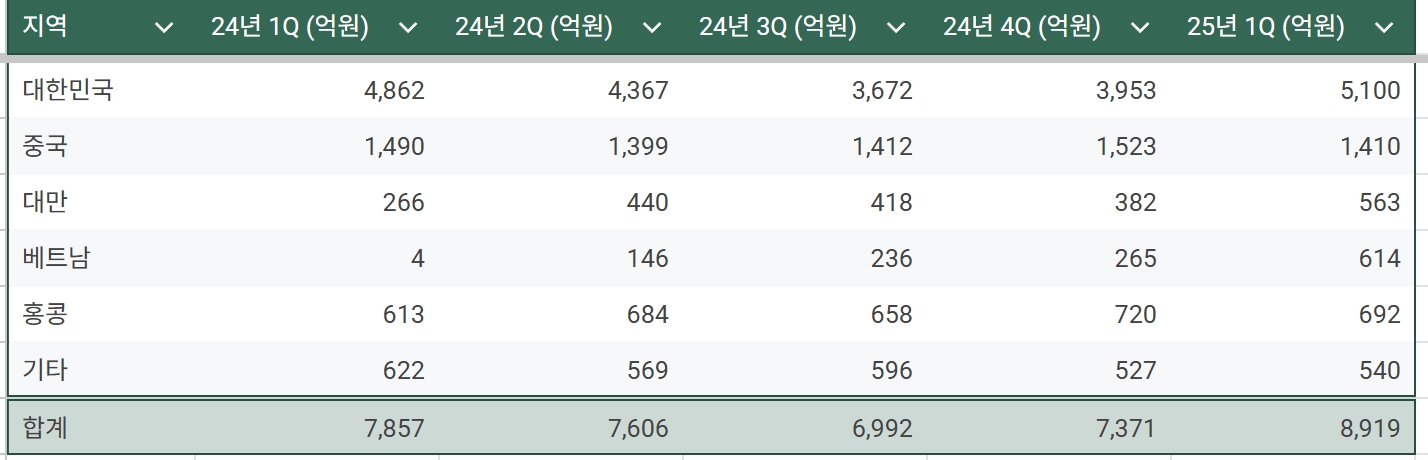
Task: Click the cell with value 5,100
Action: coord(1293,91)
